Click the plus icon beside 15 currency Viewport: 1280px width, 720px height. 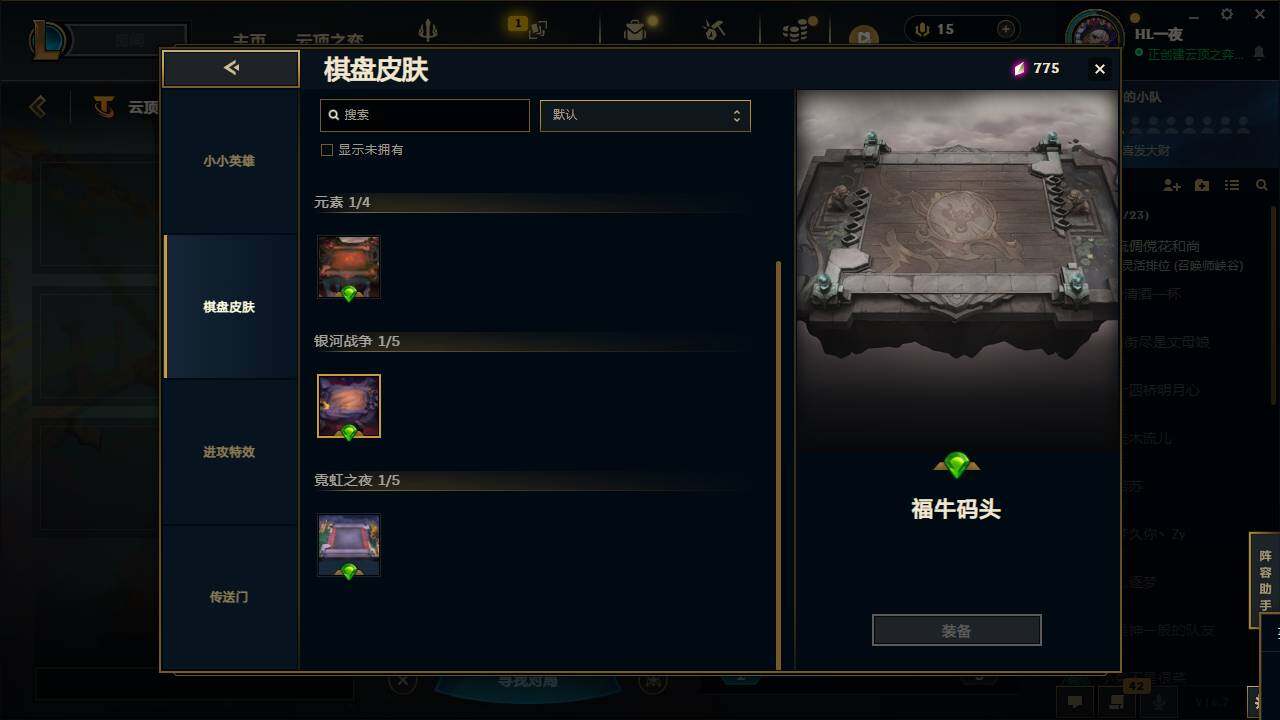pyautogui.click(x=1006, y=29)
